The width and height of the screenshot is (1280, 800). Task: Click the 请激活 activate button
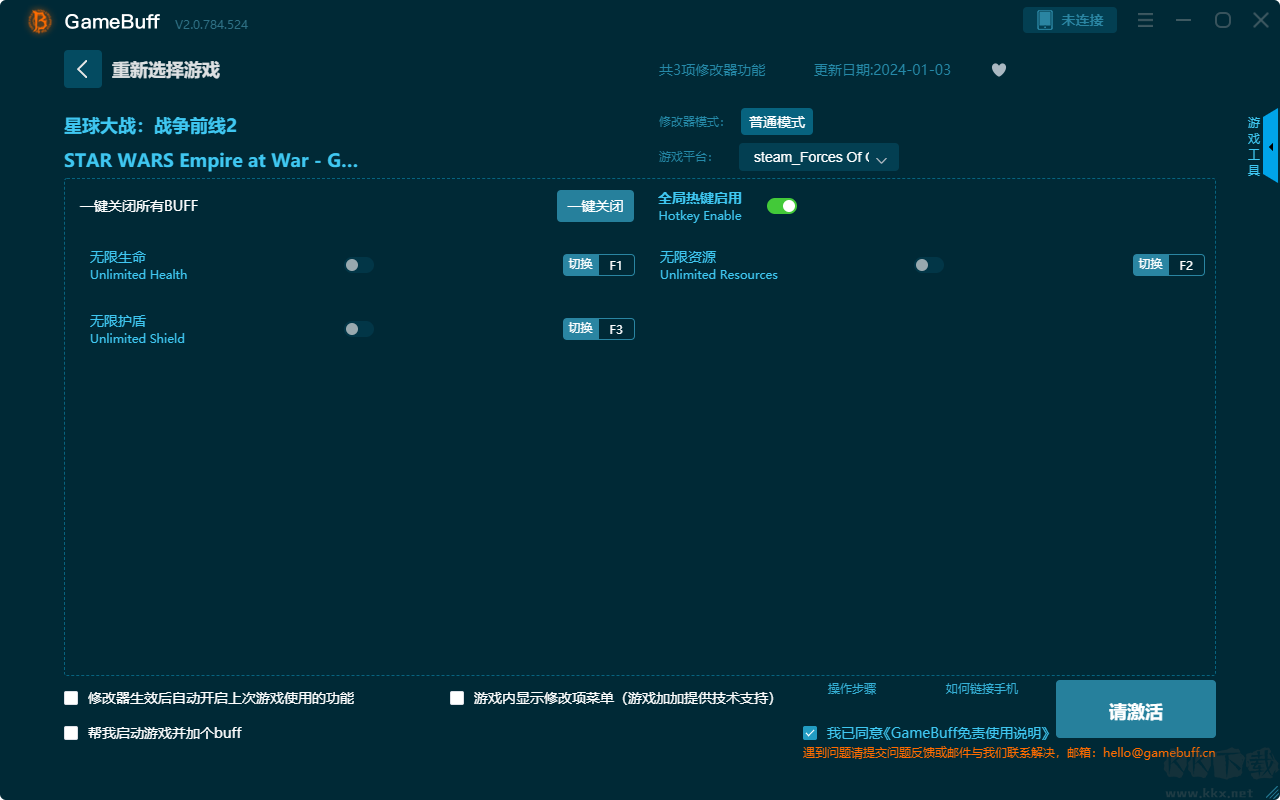(1136, 709)
